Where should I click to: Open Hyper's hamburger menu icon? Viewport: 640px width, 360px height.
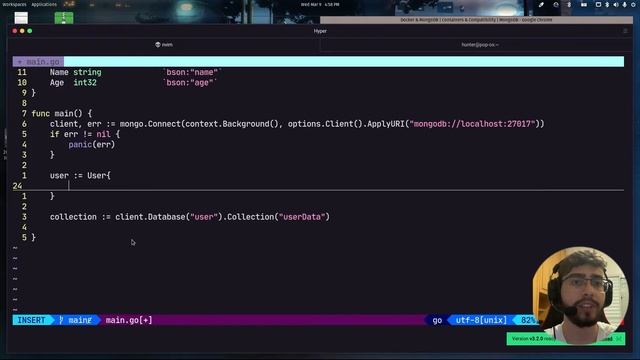click(625, 31)
